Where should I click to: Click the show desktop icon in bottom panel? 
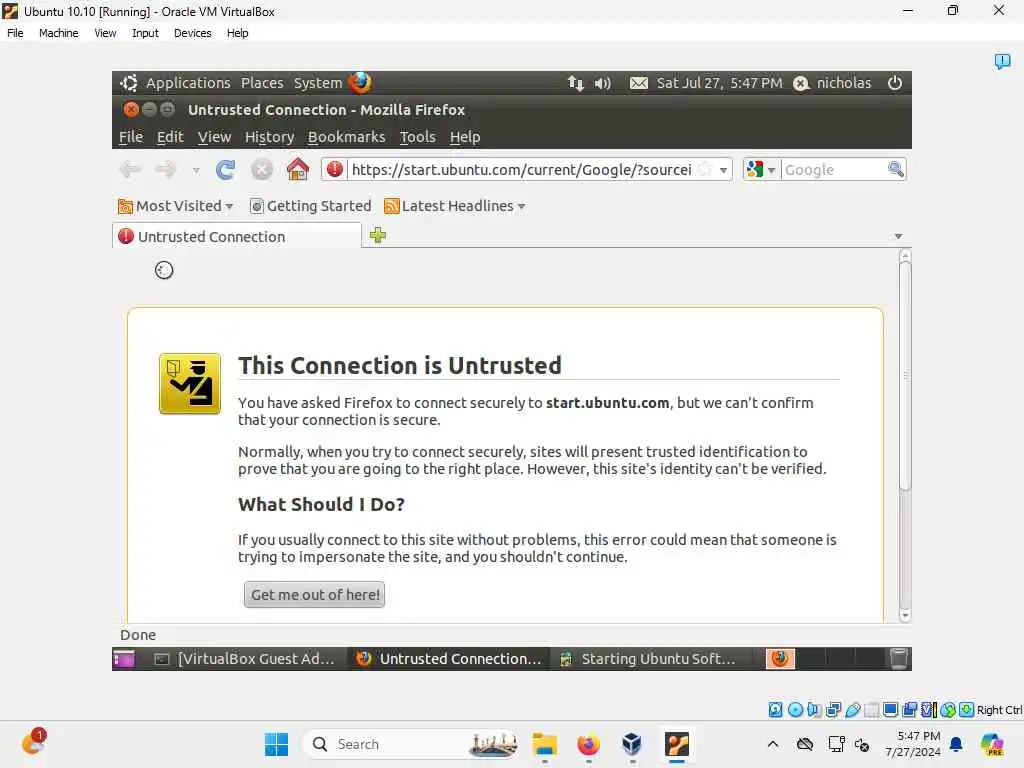tap(123, 659)
